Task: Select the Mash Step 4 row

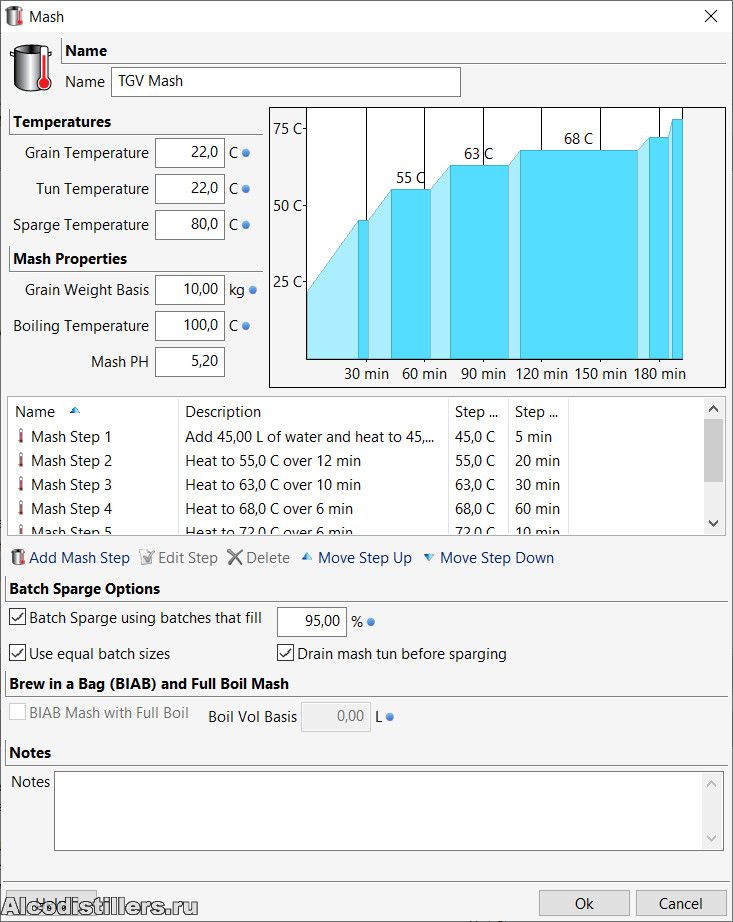Action: point(71,509)
